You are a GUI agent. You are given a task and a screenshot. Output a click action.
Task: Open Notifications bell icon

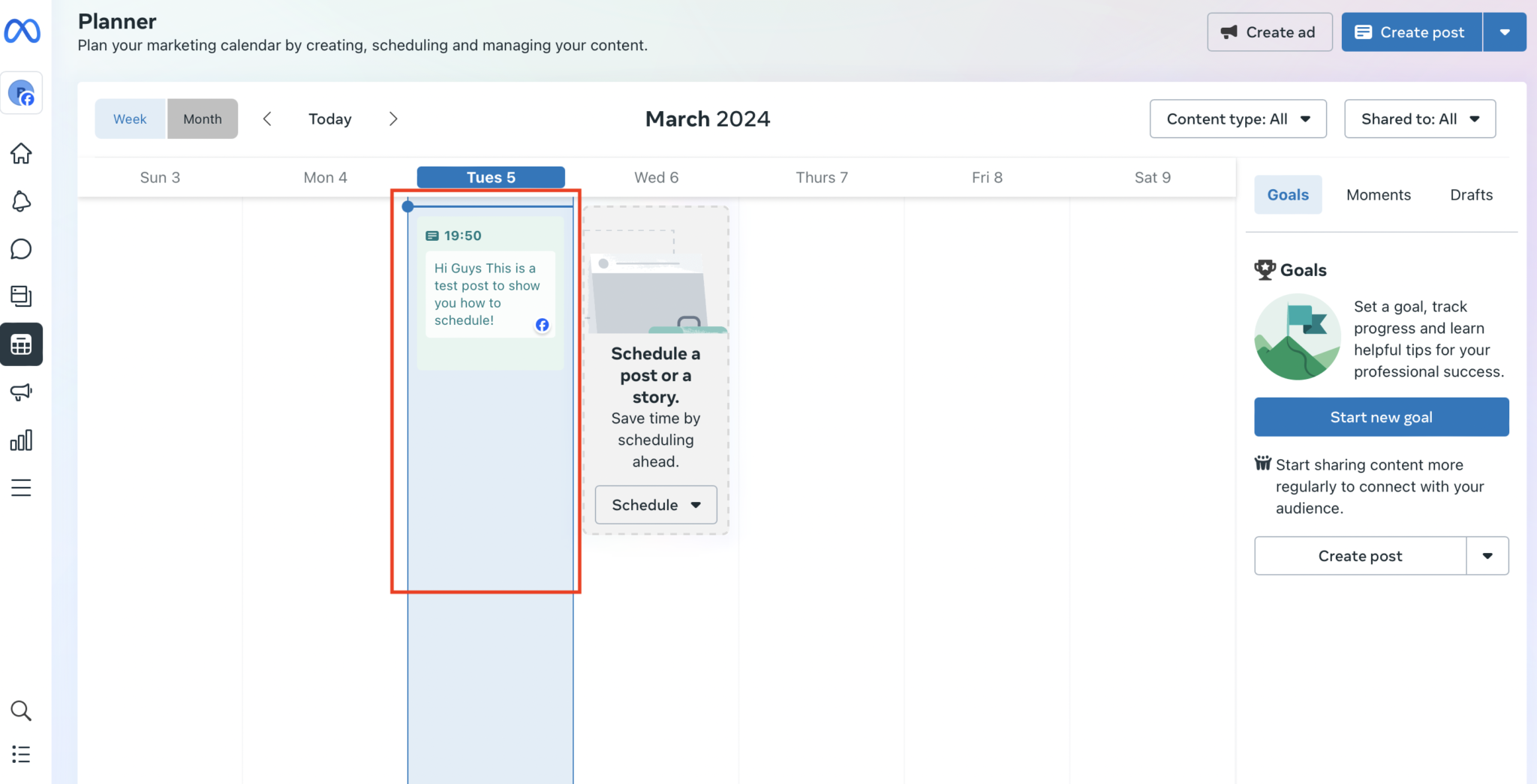coord(21,201)
